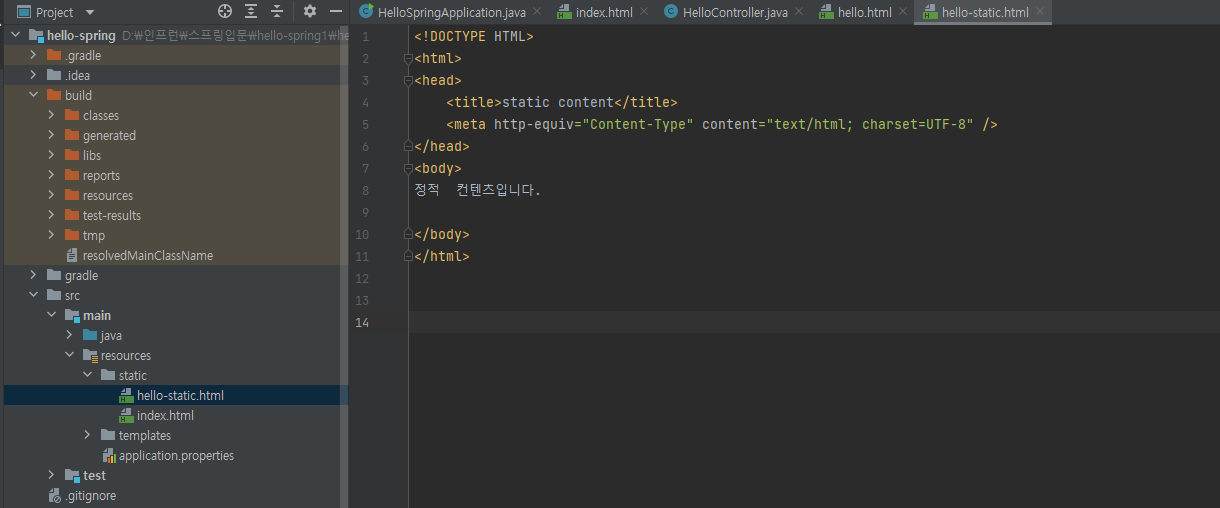Click the Collapse All icon in Project toolbar
Screen dimensions: 1220x508
pos(277,12)
